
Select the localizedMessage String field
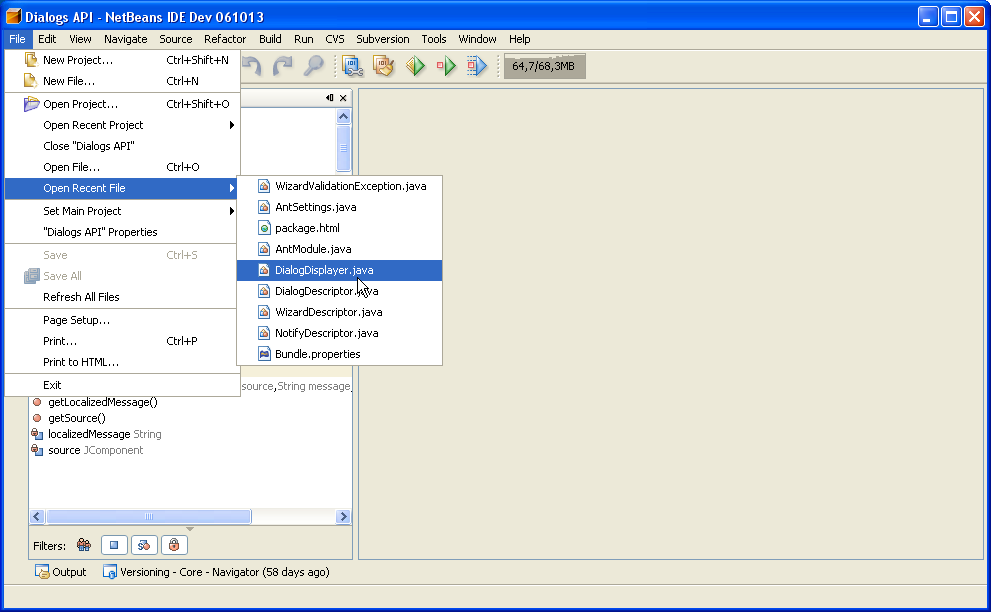pyautogui.click(x=105, y=434)
